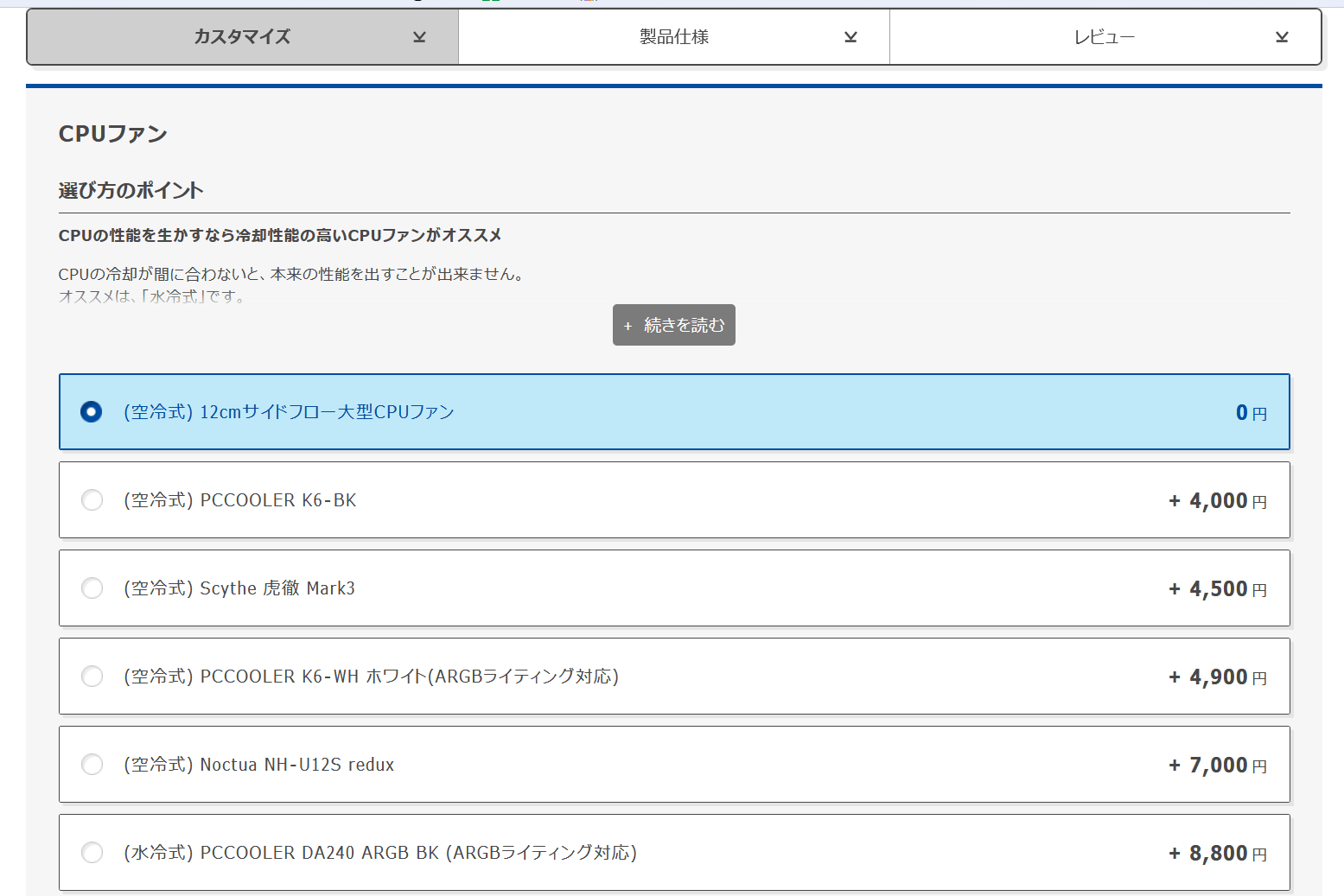Expand the text with 続きを読む button

point(673,325)
